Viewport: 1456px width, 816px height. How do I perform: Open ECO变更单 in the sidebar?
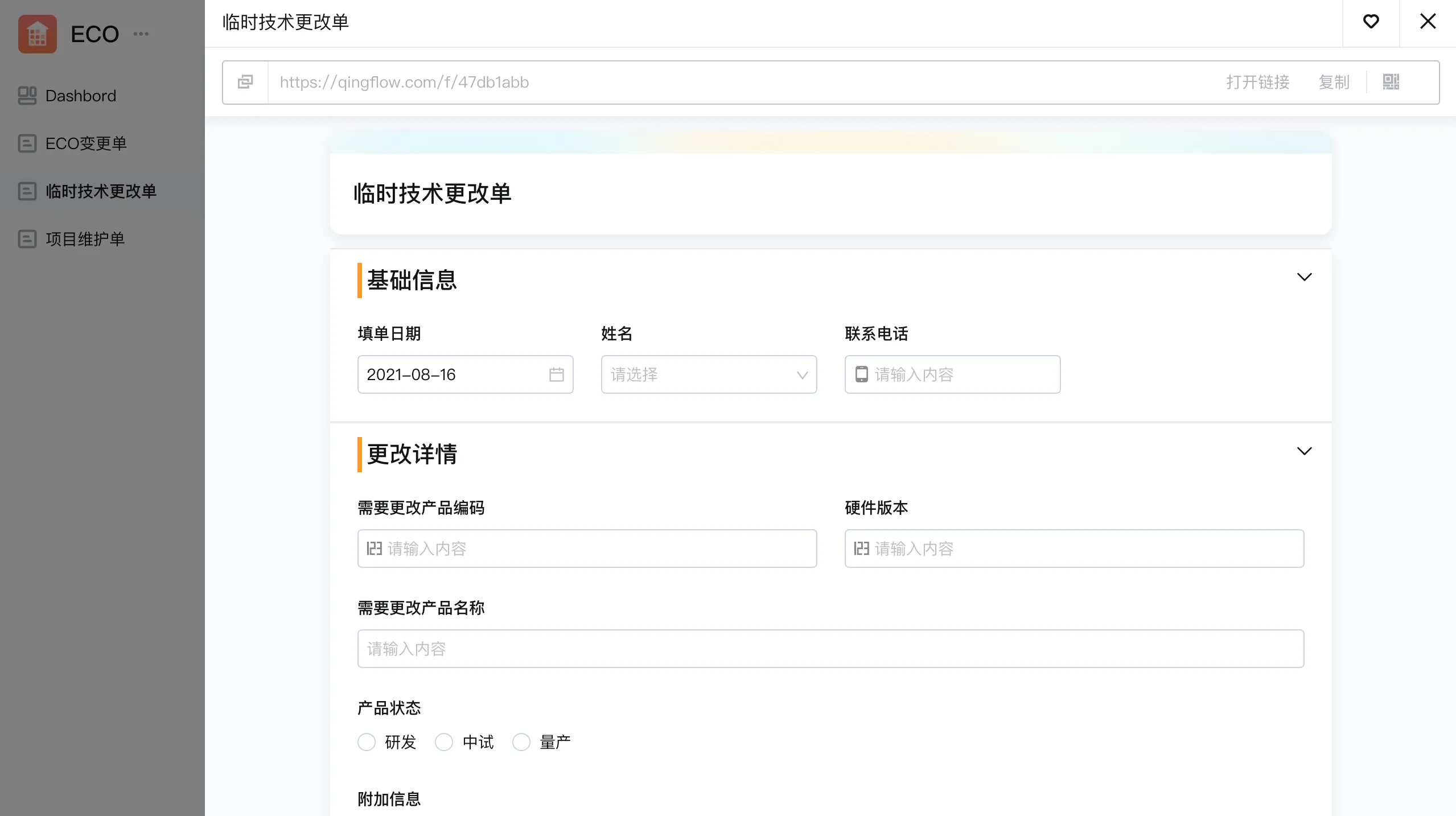pyautogui.click(x=102, y=143)
